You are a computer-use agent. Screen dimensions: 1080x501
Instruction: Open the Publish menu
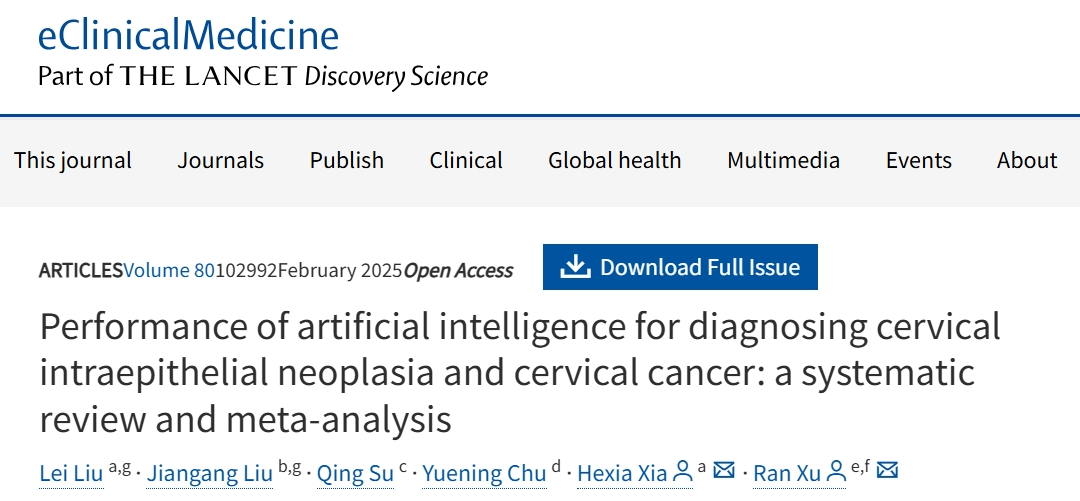click(x=347, y=160)
